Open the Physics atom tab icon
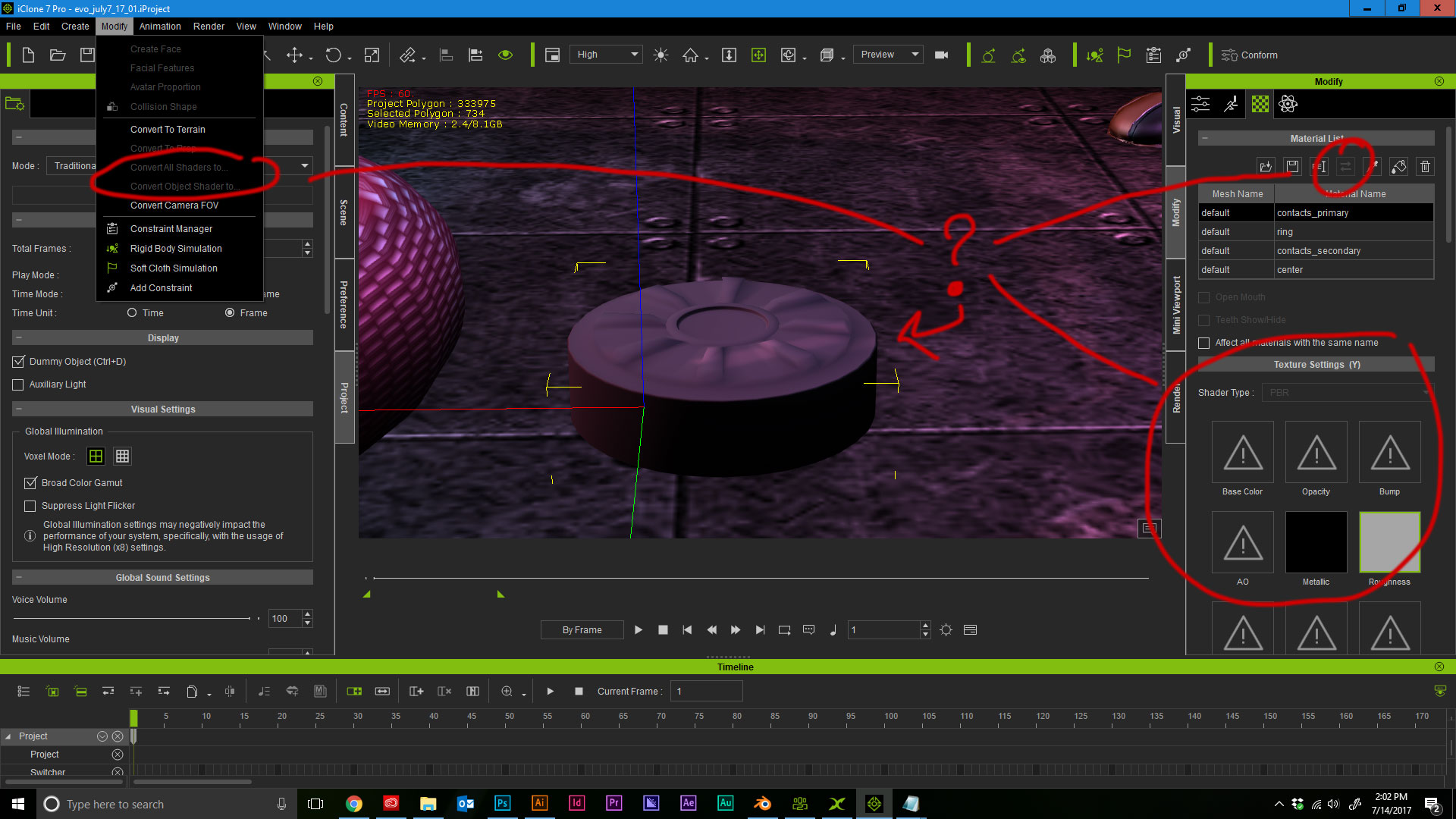1456x819 pixels. [x=1288, y=104]
